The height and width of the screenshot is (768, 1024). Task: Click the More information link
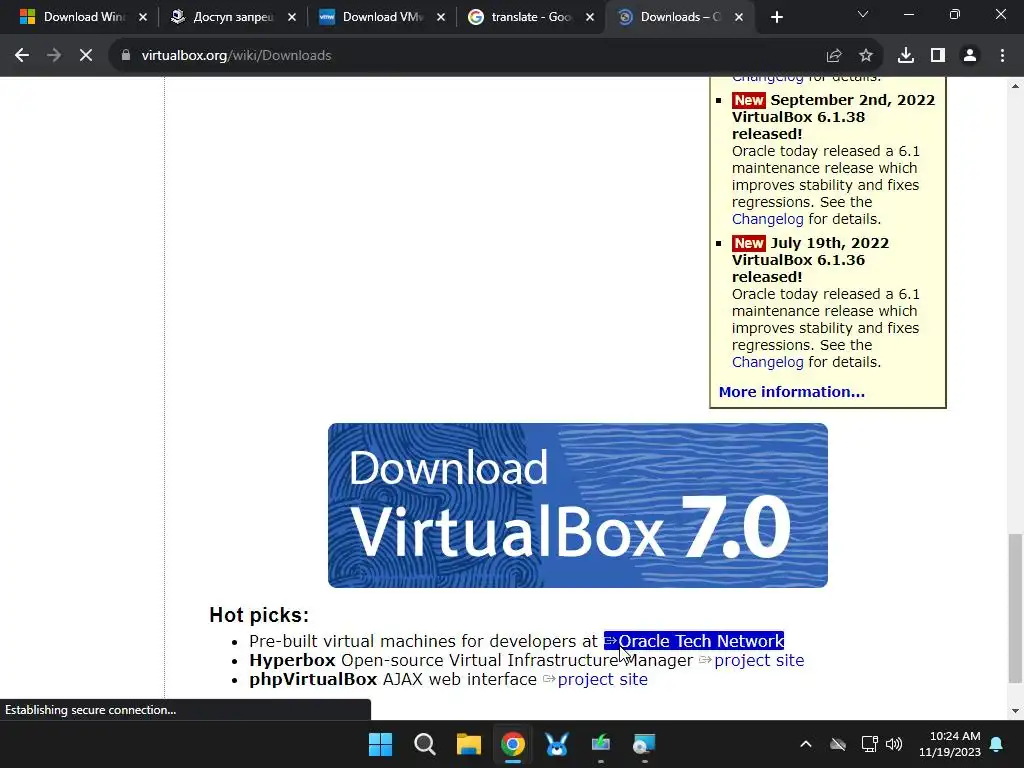pyautogui.click(x=792, y=392)
